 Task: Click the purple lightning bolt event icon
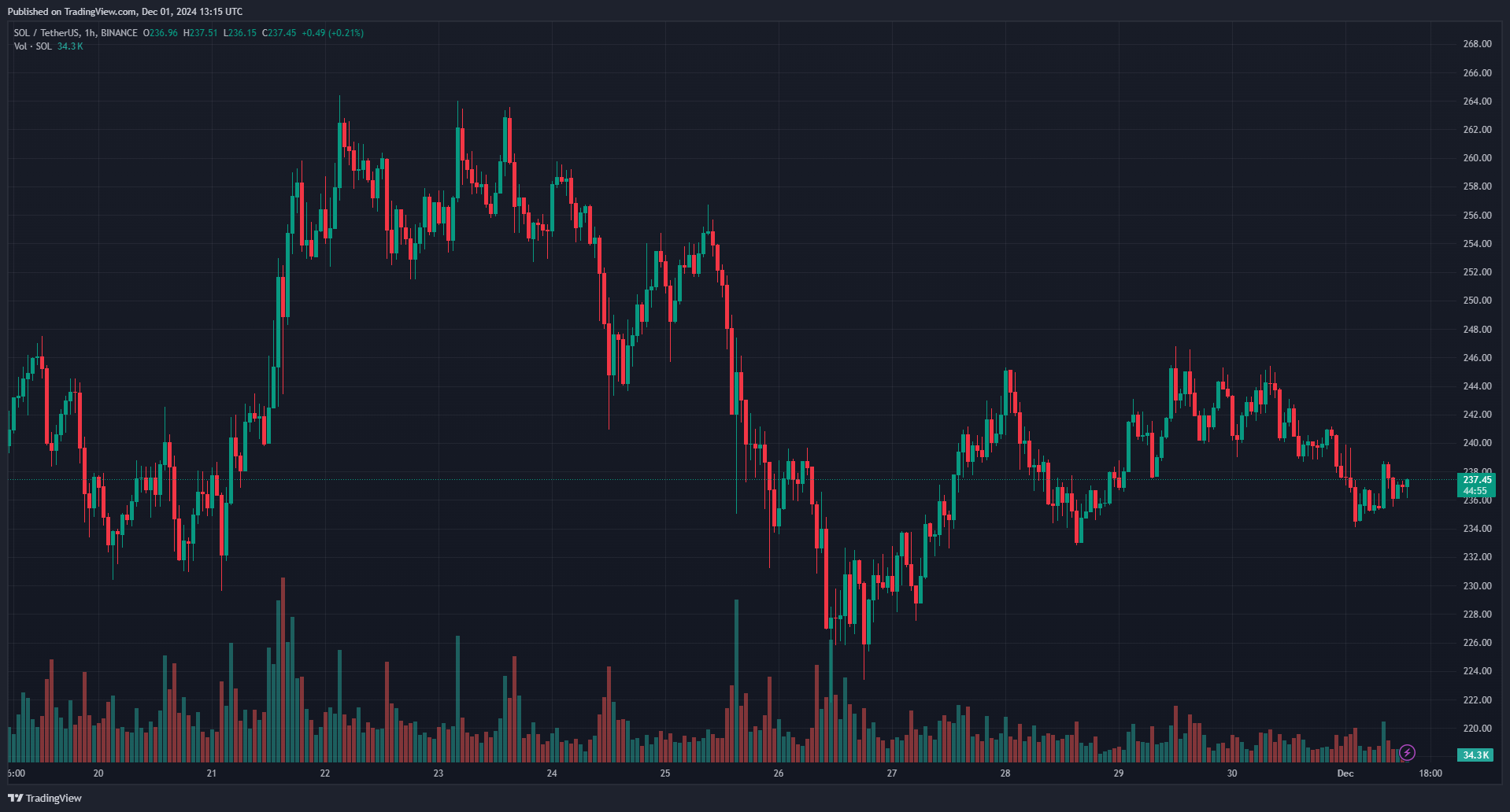tap(1407, 753)
